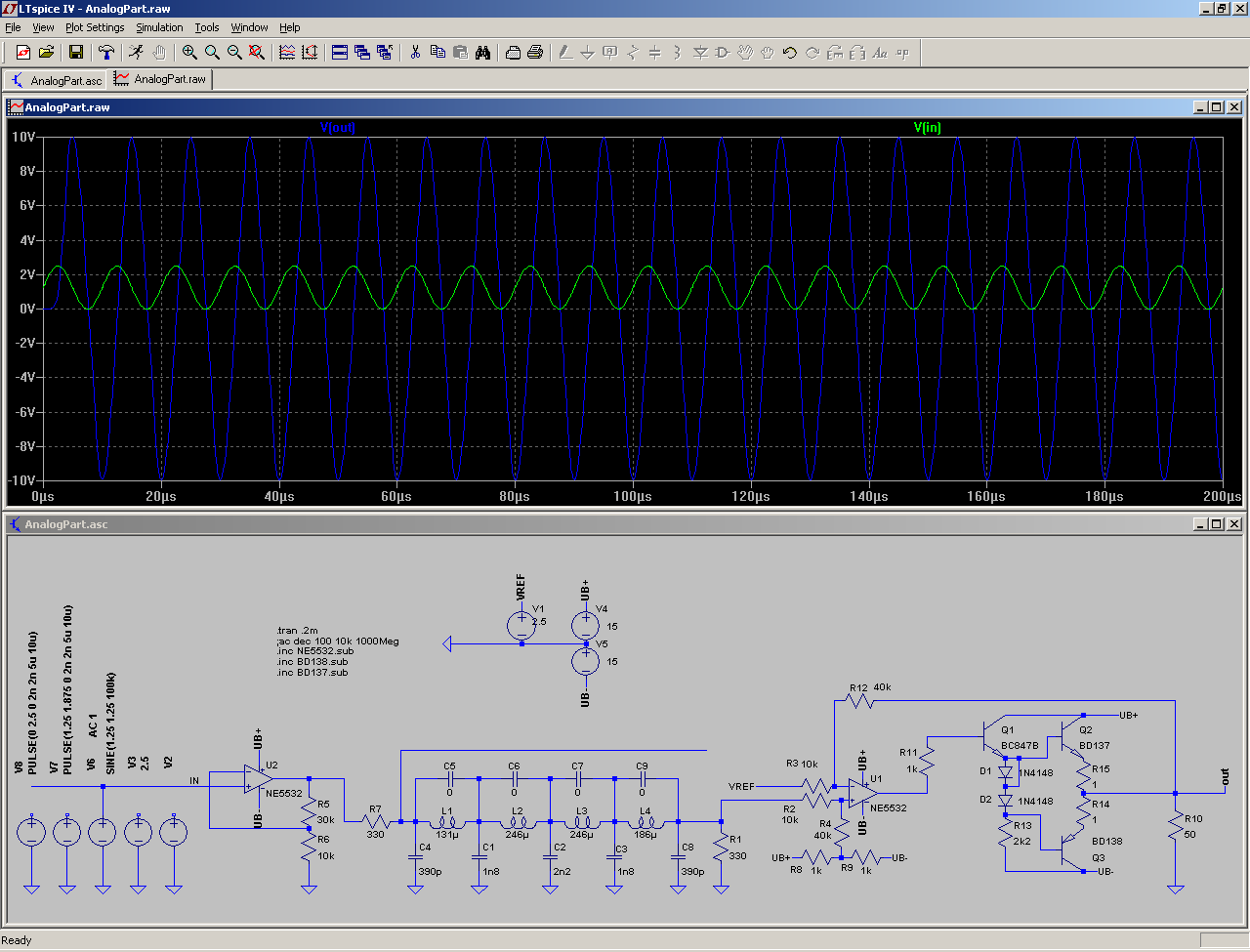Viewport: 1250px width, 952px height.
Task: Click the Zoom Out magnifier icon
Action: tap(234, 52)
